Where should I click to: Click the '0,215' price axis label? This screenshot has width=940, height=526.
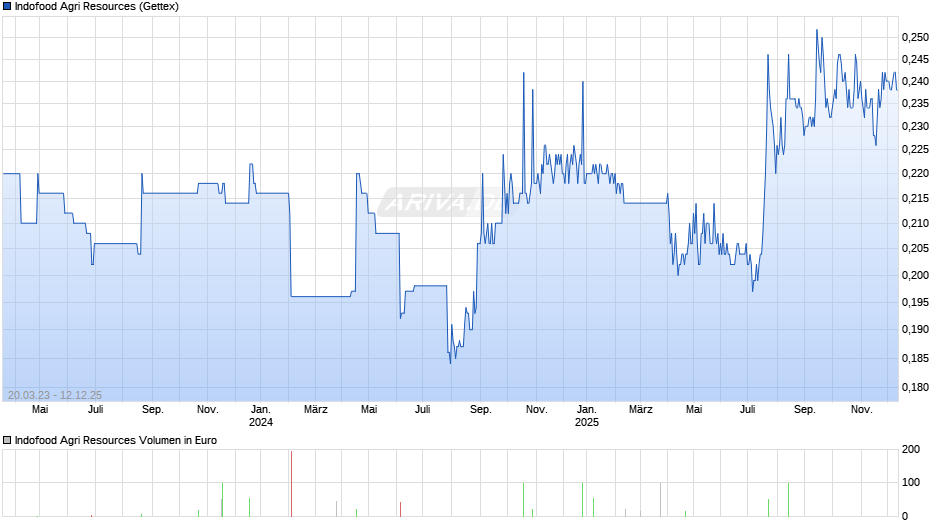coord(915,198)
